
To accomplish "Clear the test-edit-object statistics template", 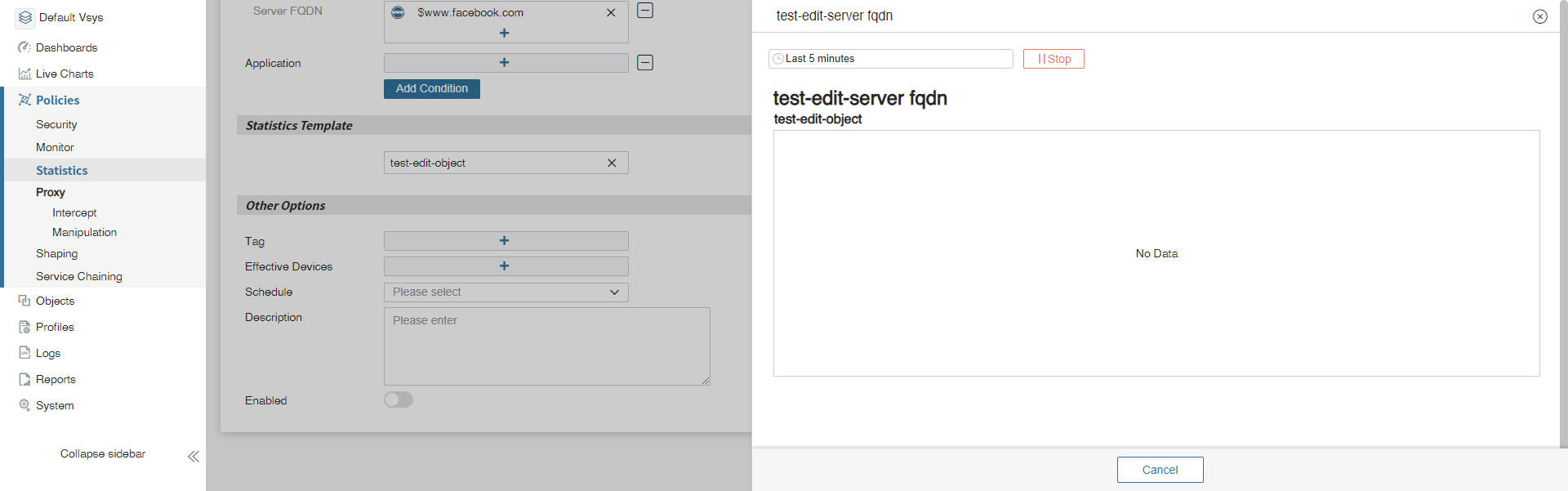I will pos(612,163).
